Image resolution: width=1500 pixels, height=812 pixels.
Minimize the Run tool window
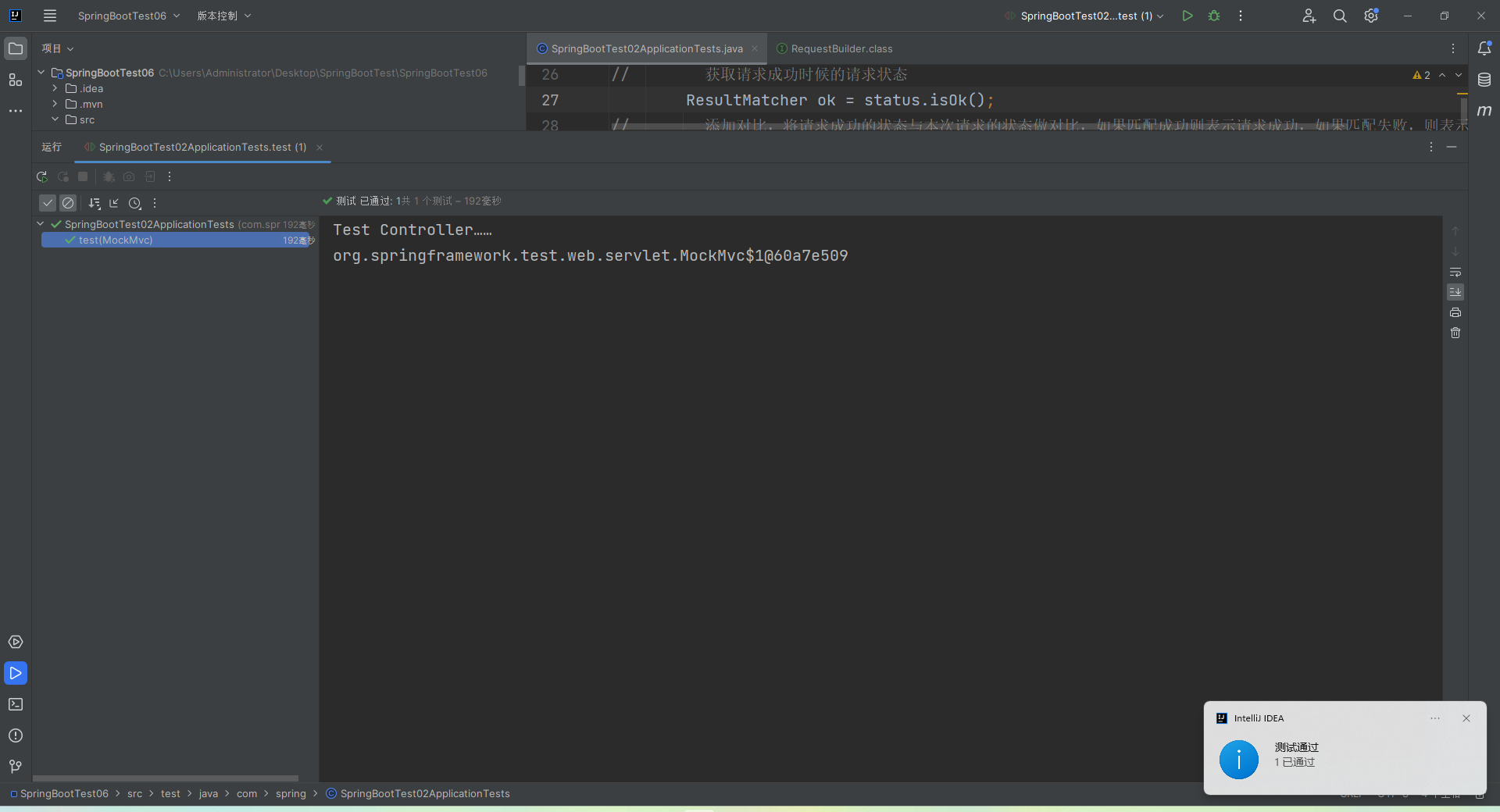[x=1452, y=147]
